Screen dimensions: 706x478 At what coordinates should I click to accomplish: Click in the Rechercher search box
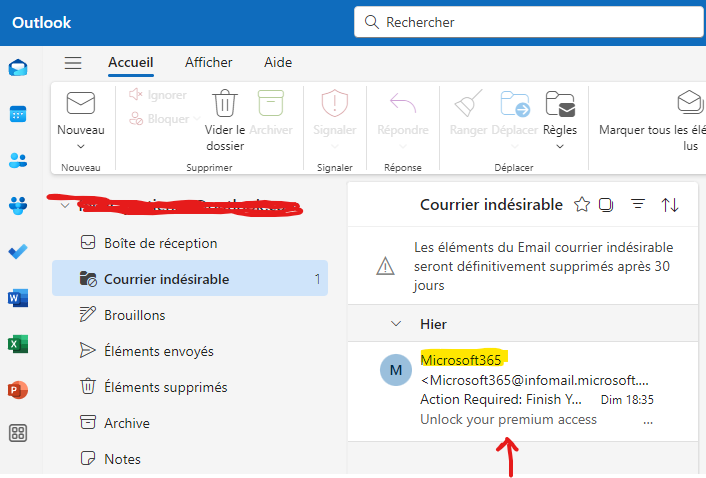click(x=530, y=22)
